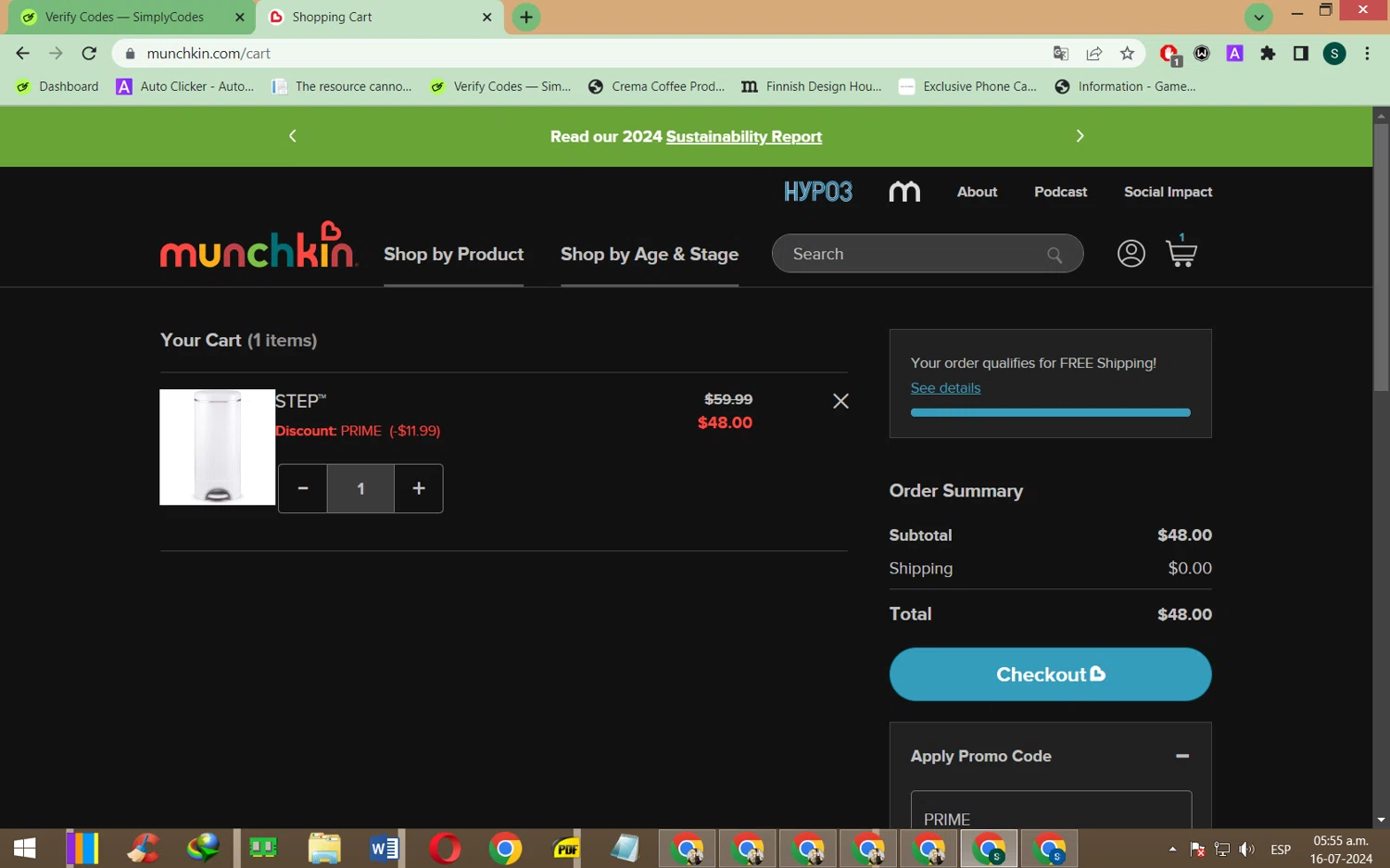
Task: Open Shop by Age & Stage menu
Action: (x=650, y=254)
